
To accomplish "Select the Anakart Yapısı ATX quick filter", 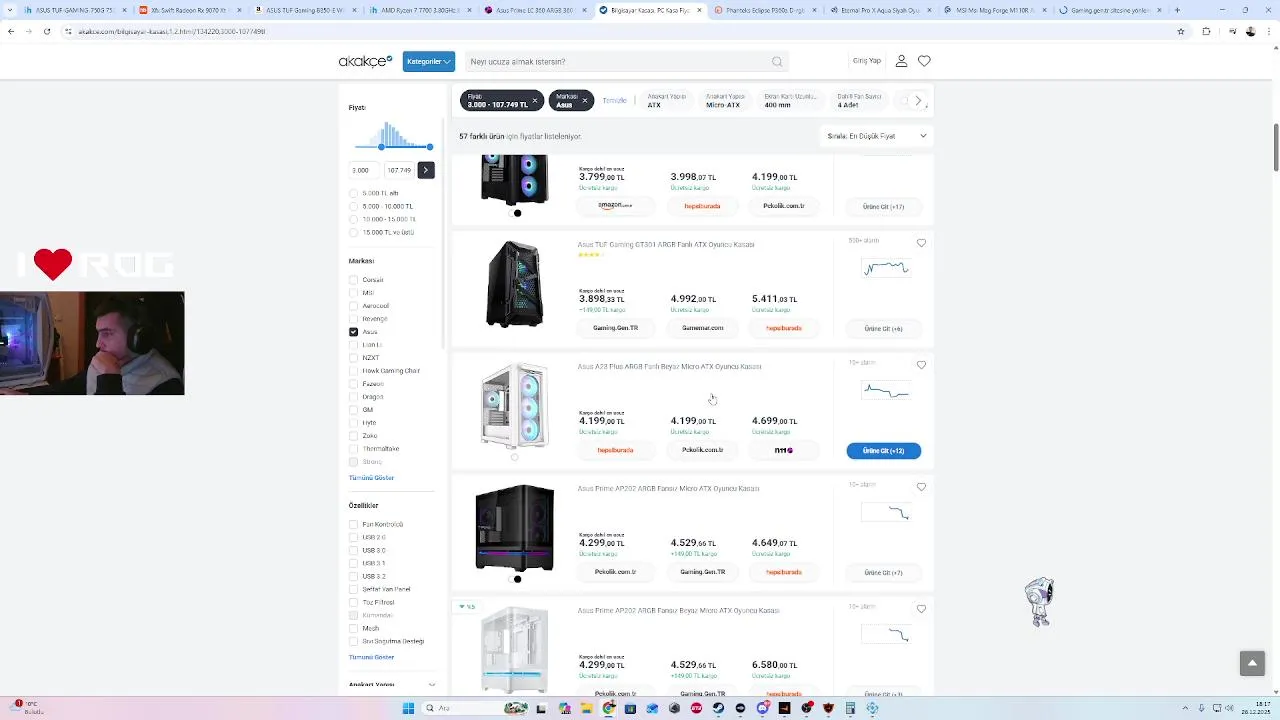I will pyautogui.click(x=666, y=101).
